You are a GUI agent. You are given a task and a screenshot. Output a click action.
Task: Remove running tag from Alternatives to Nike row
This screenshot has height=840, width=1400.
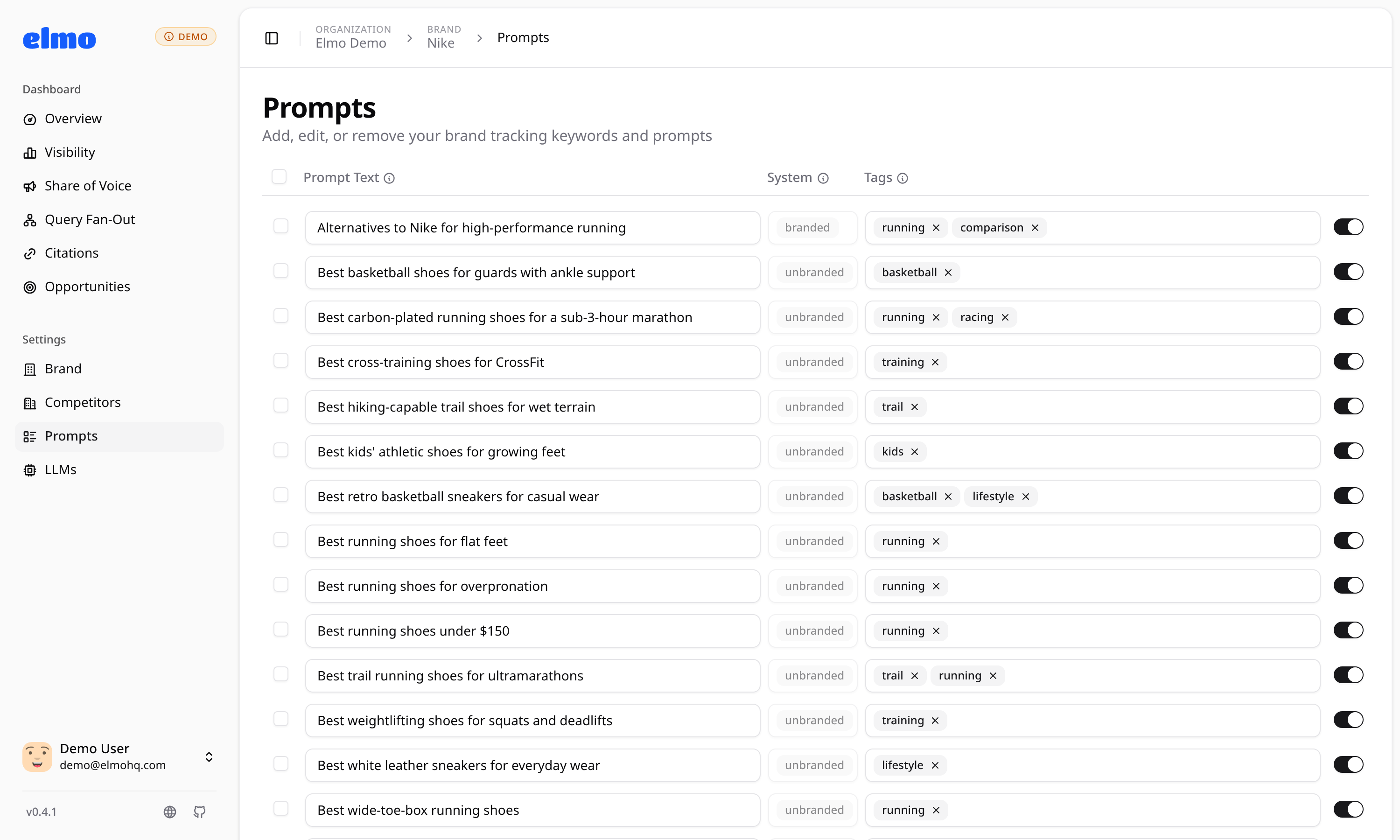(936, 228)
